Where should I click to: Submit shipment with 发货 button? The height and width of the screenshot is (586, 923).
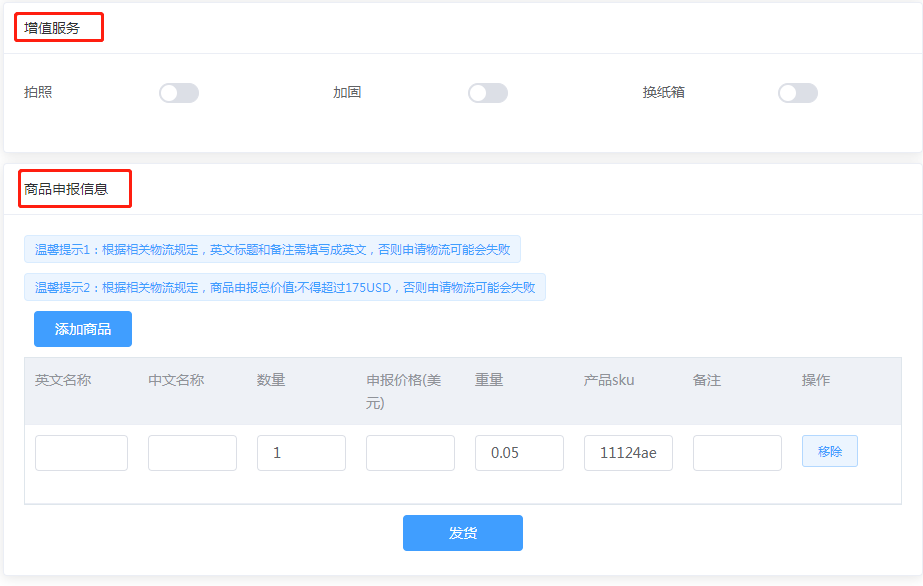coord(463,533)
